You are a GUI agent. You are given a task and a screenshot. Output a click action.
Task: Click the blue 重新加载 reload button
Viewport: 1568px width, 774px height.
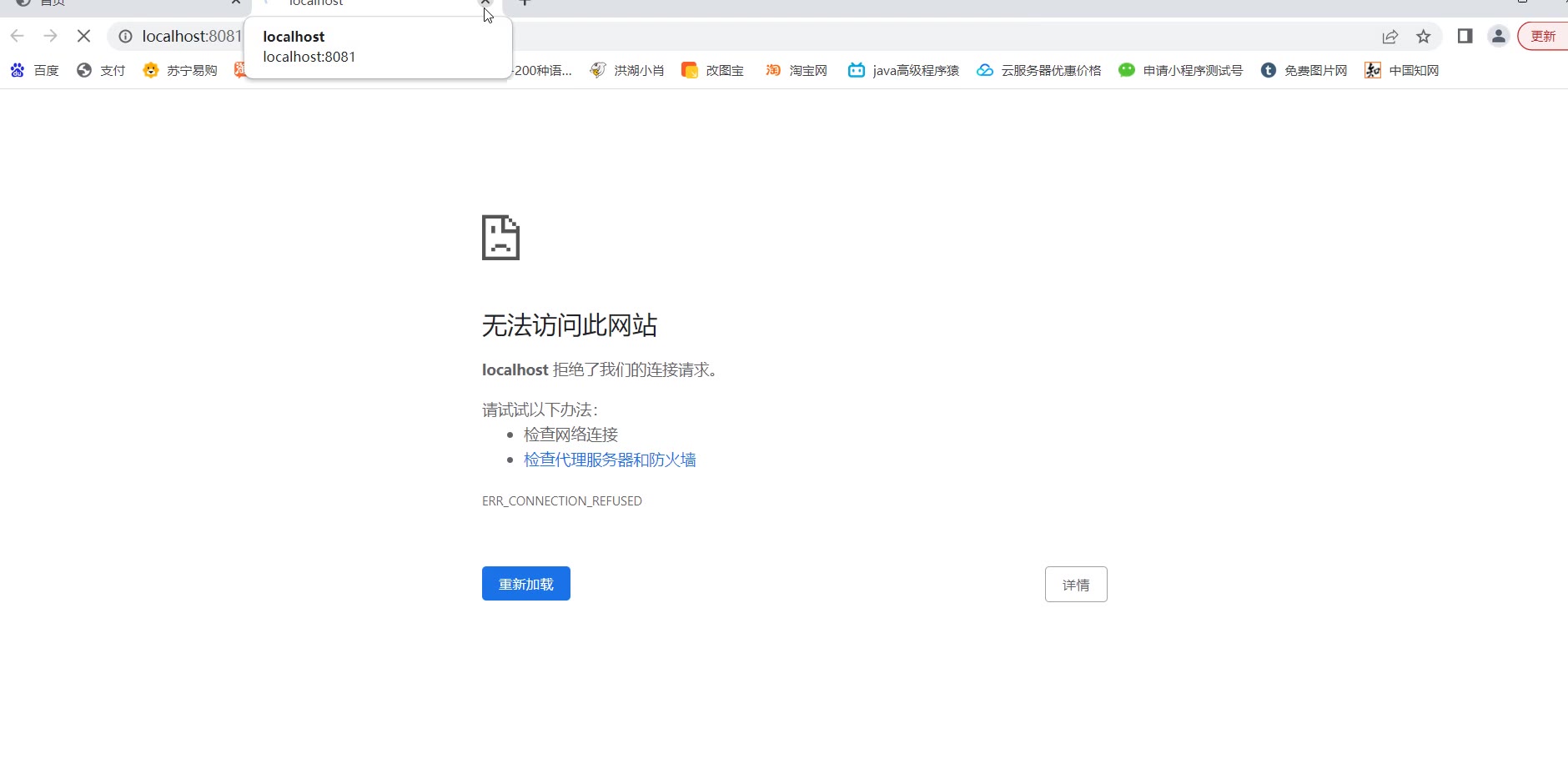[526, 584]
